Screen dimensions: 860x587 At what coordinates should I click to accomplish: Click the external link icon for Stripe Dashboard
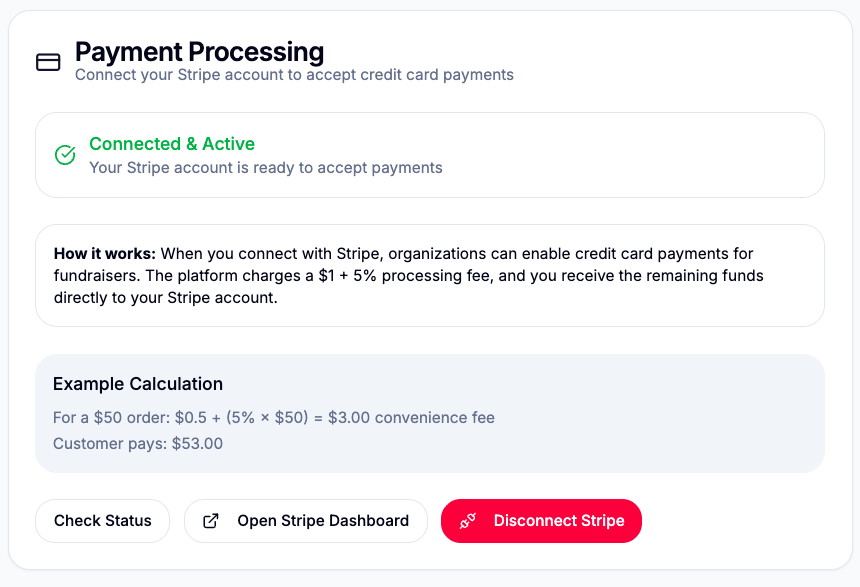coord(211,521)
